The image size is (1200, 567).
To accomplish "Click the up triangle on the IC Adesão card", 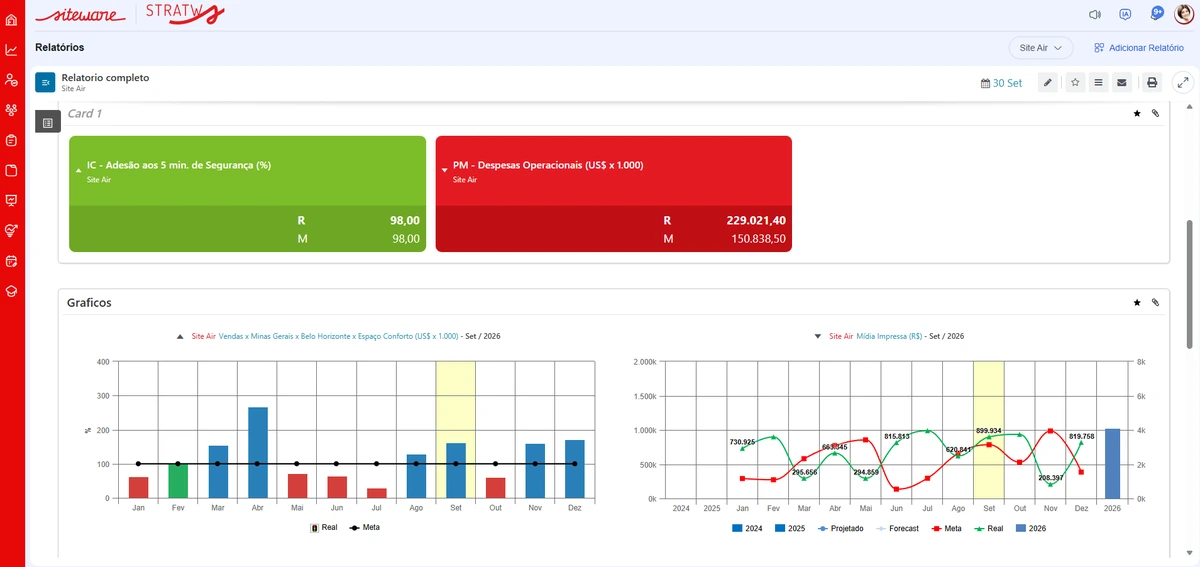I will (79, 170).
